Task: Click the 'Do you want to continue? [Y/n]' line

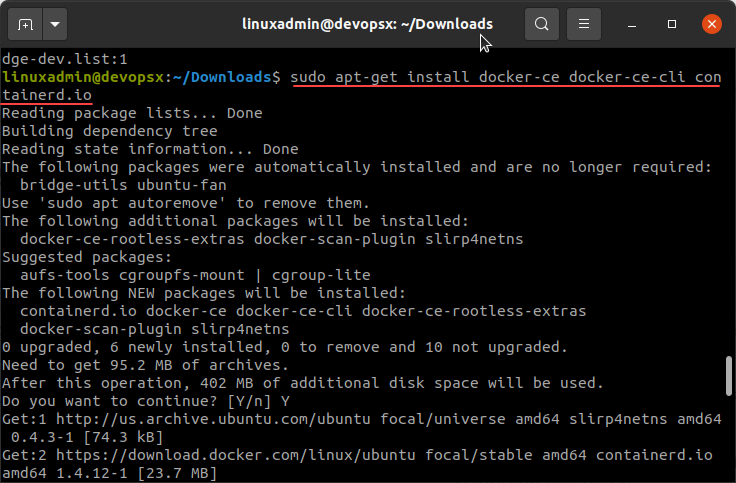Action: 146,401
